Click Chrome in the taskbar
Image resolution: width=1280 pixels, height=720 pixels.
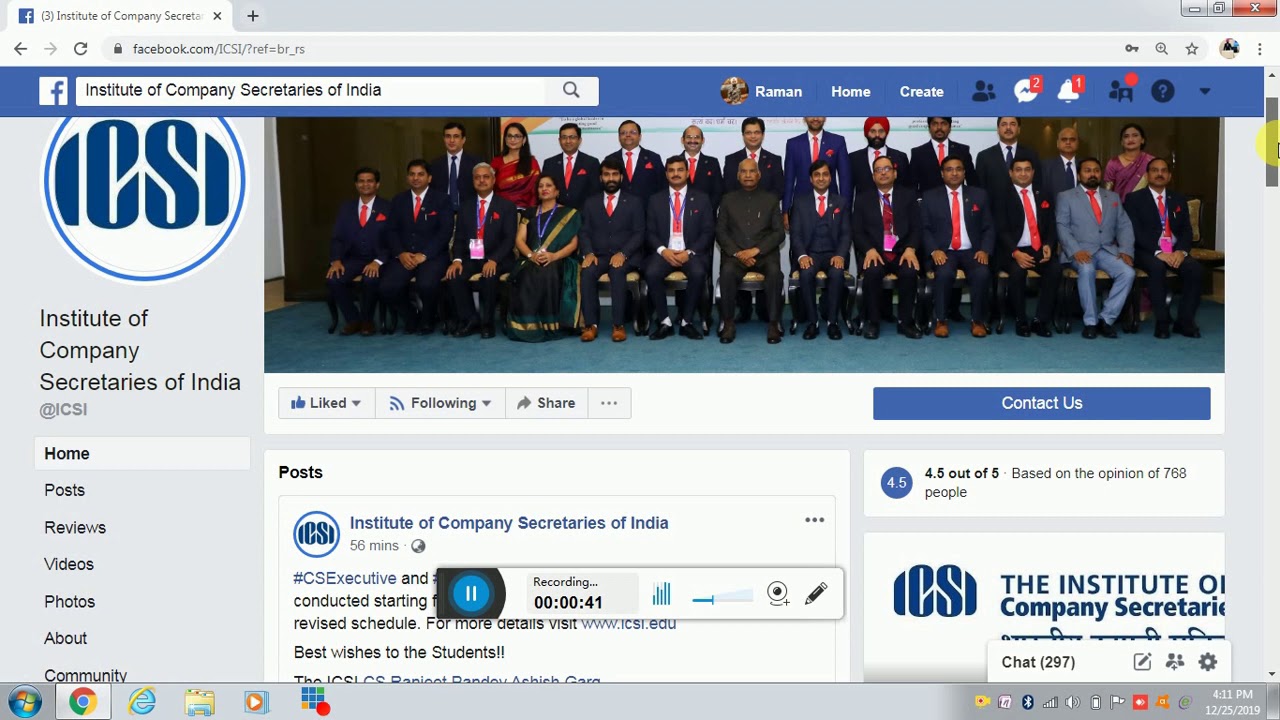coord(83,702)
